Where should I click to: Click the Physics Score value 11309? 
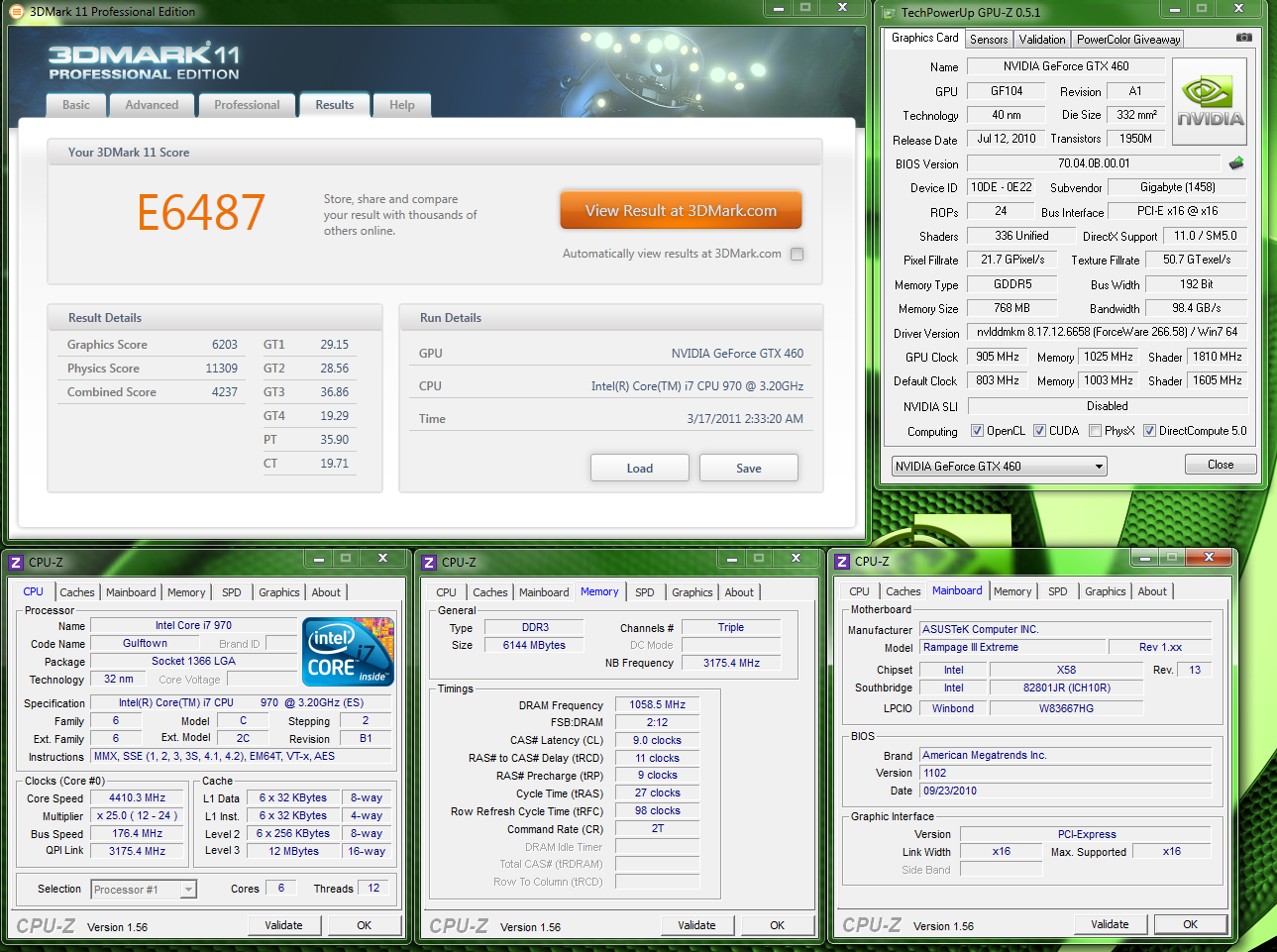pyautogui.click(x=222, y=369)
